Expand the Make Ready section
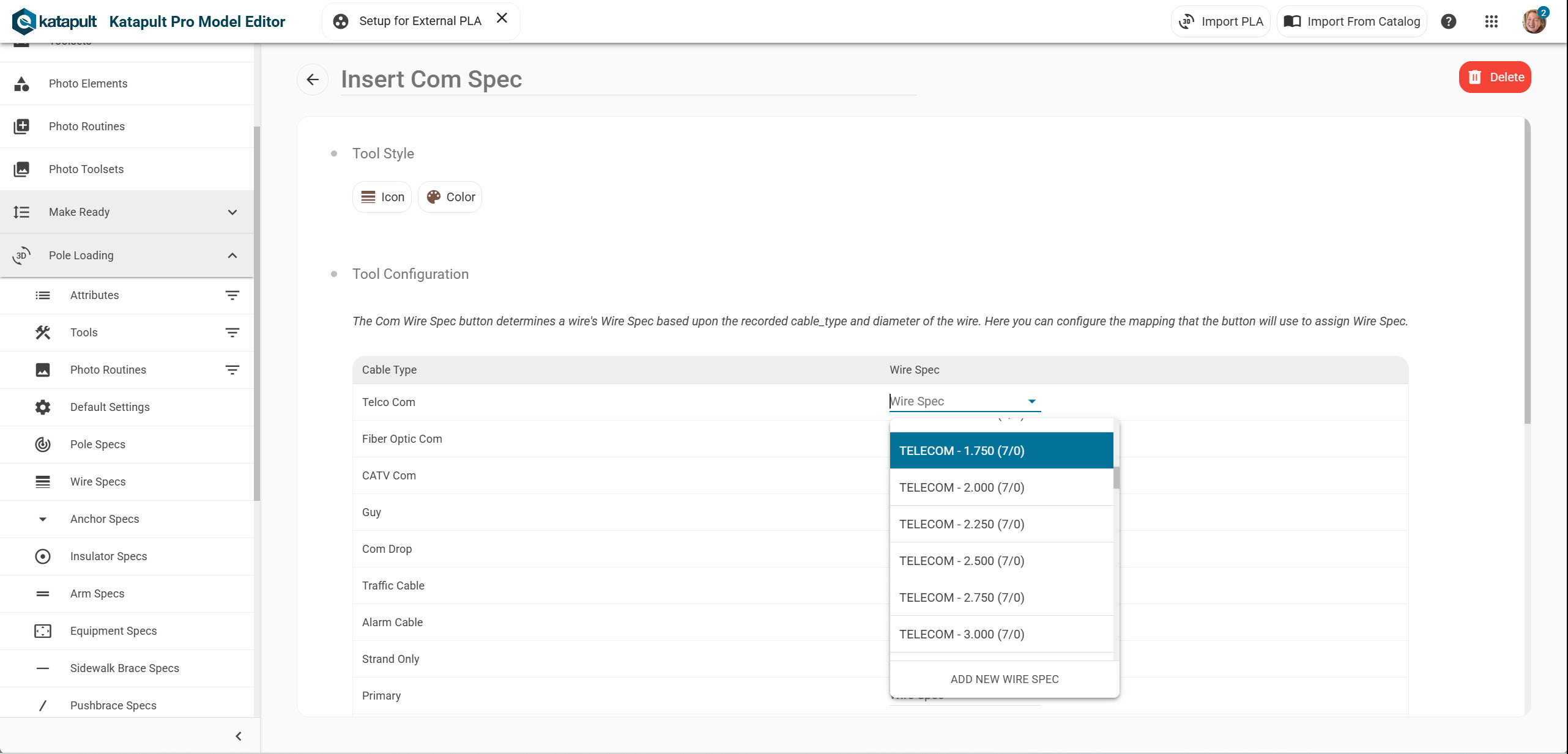The image size is (1568, 754). pos(232,212)
